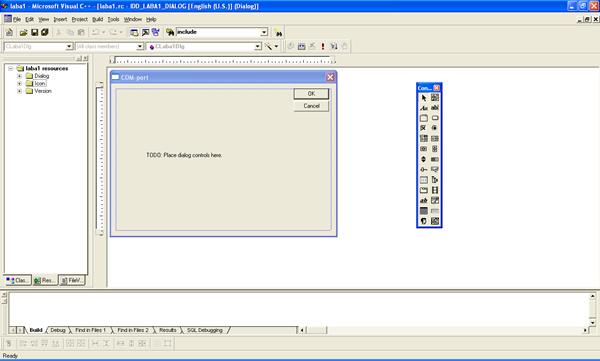The image size is (600, 361).
Task: Click the Open file icon
Action: click(23, 33)
